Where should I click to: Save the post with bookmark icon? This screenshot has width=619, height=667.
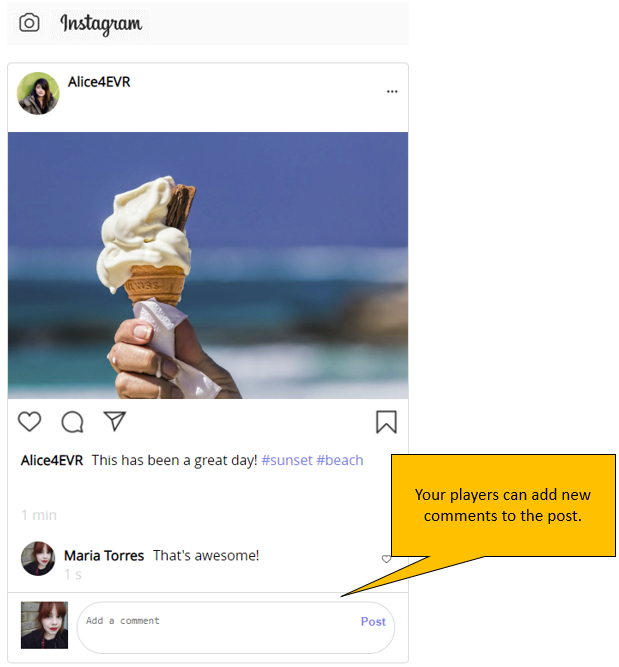[386, 422]
